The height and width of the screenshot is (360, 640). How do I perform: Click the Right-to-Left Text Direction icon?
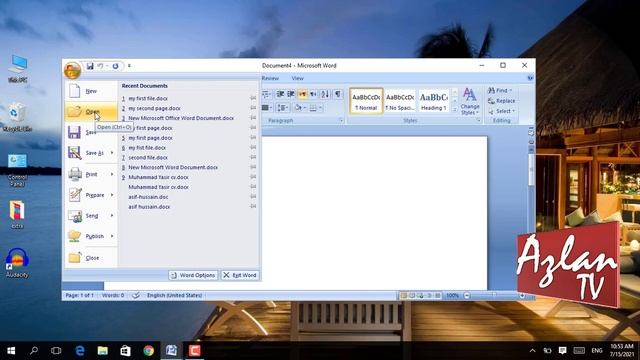pyautogui.click(x=313, y=94)
